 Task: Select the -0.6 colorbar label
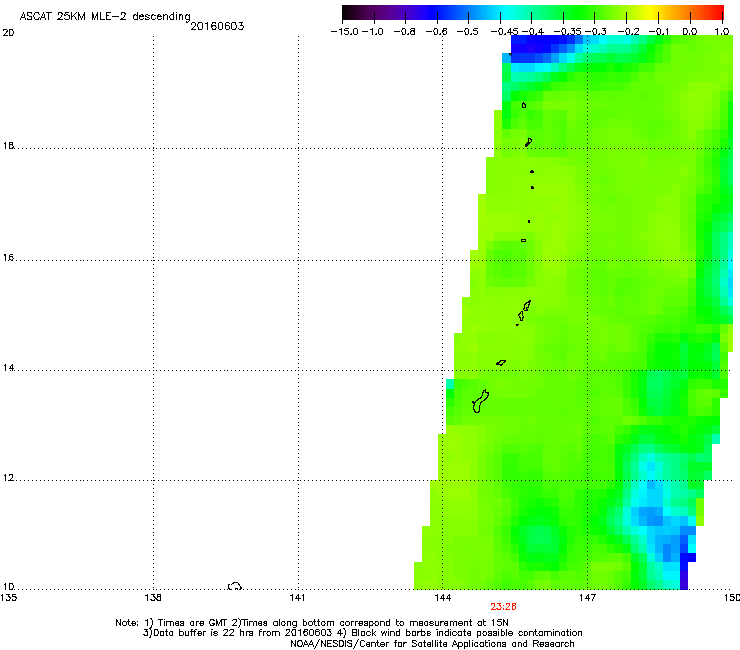[436, 32]
